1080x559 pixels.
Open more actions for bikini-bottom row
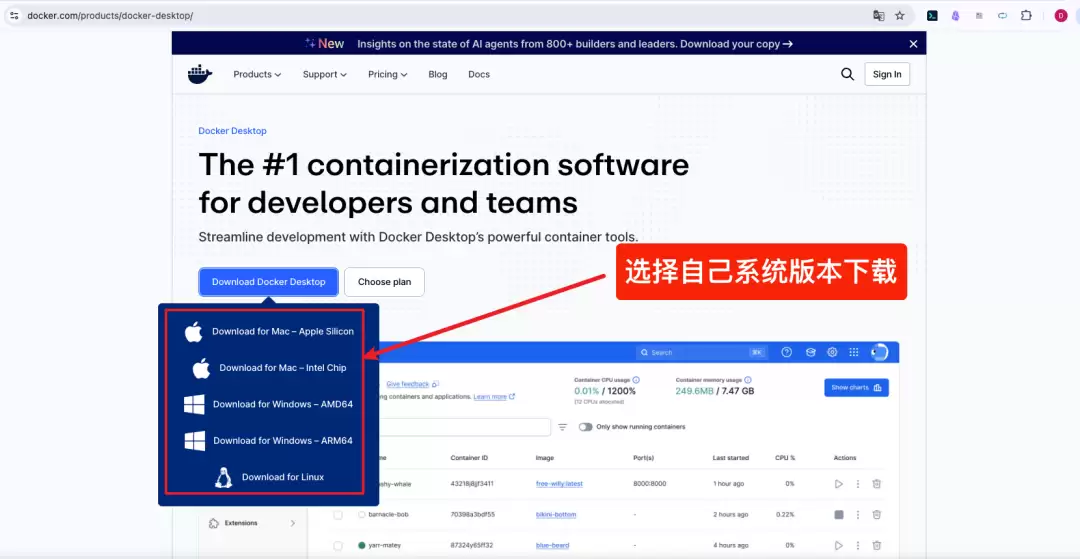[x=858, y=514]
